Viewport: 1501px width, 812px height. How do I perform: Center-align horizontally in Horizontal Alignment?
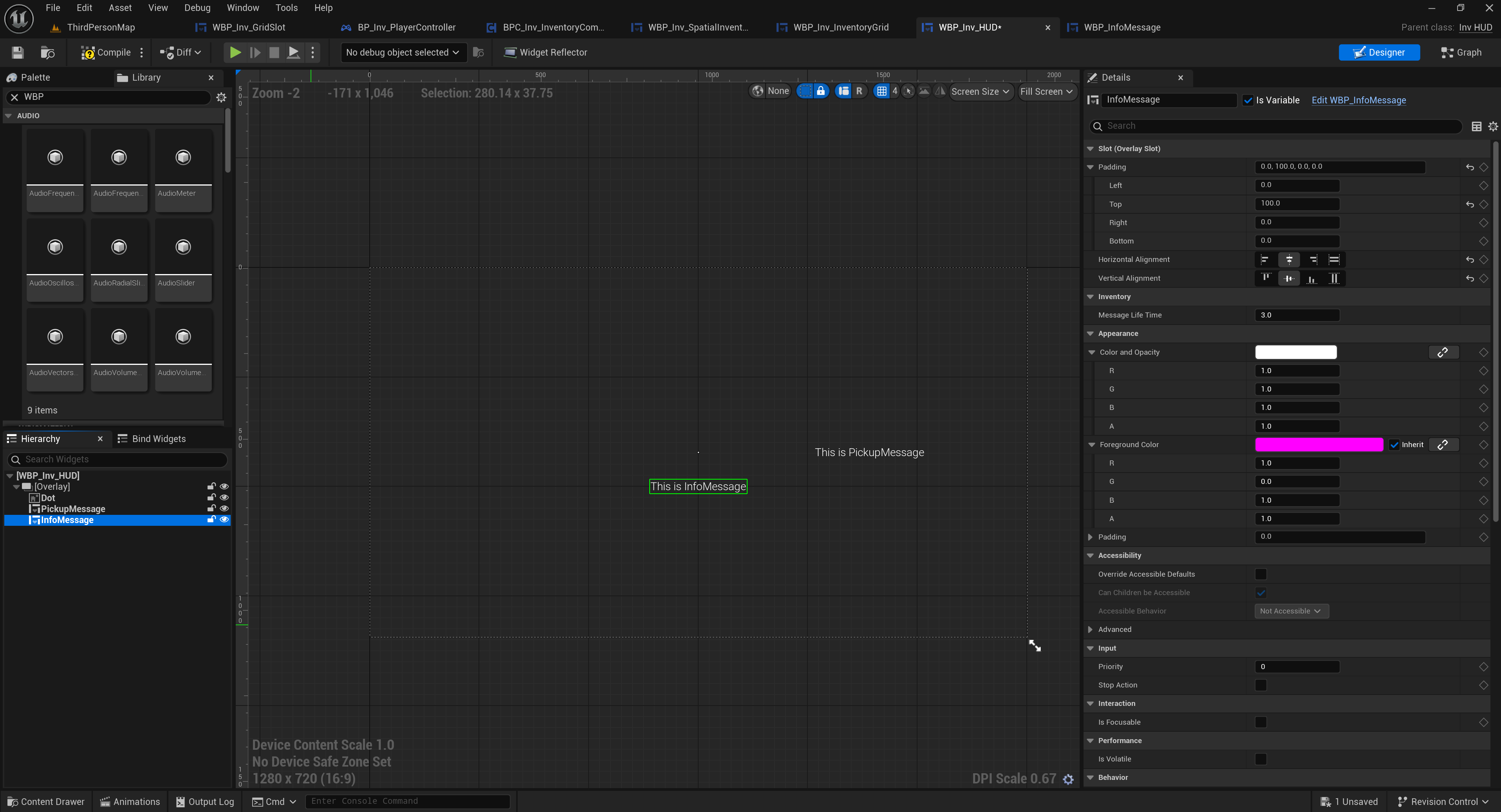tap(1289, 260)
